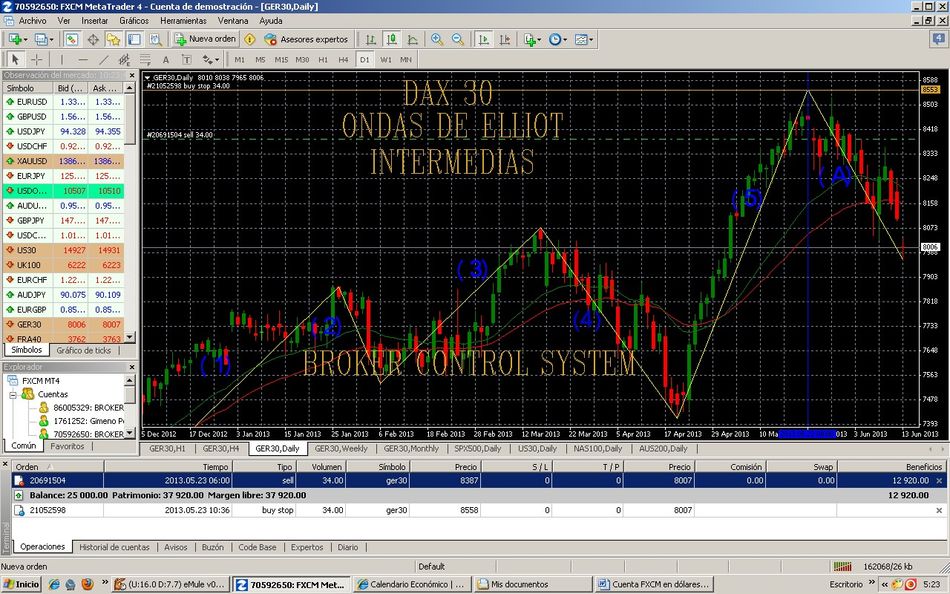Viewport: 950px width, 594px height.
Task: Set timeframe to M15
Action: [x=281, y=59]
